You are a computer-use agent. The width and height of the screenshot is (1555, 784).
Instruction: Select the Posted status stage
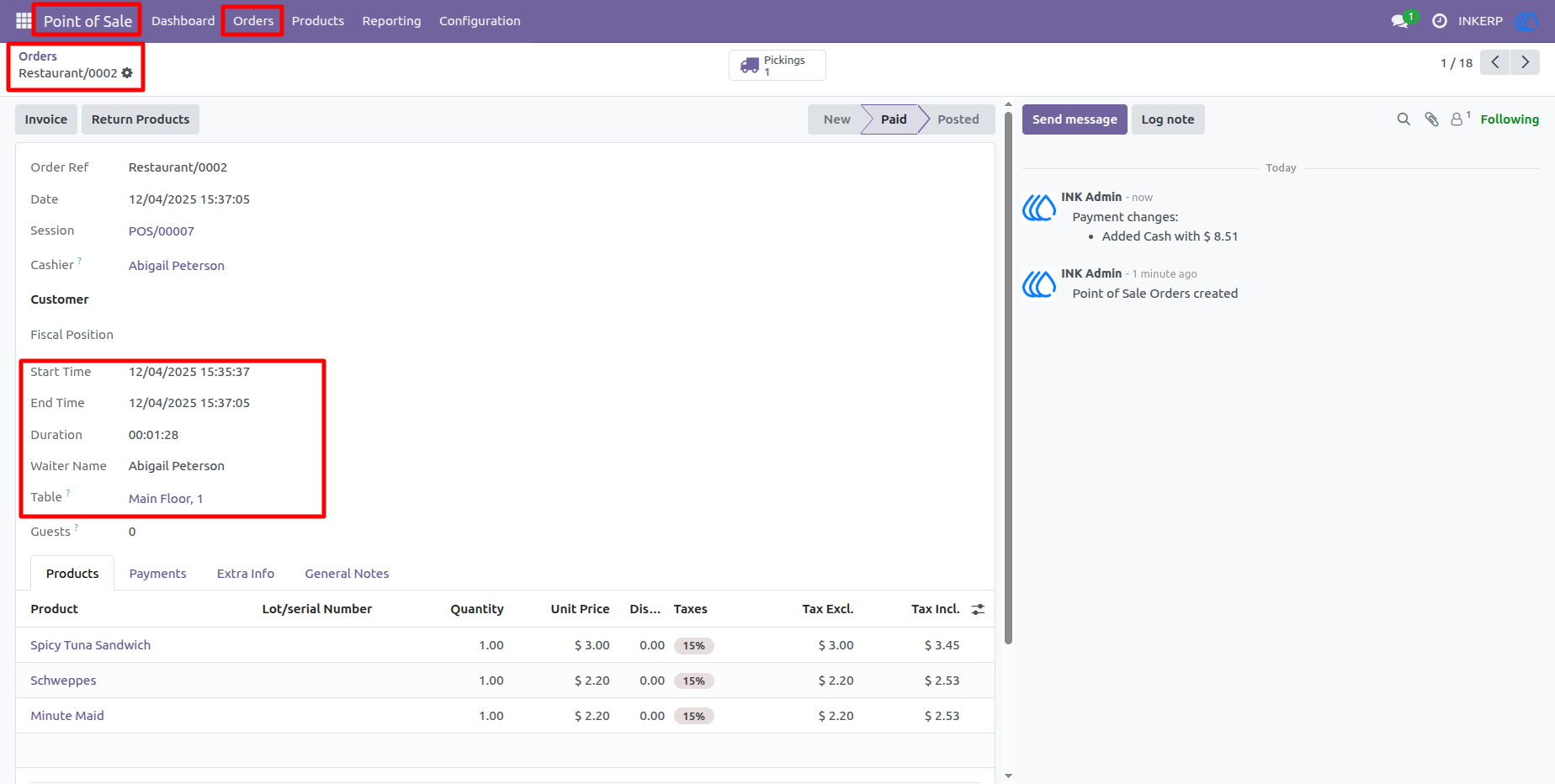click(x=958, y=119)
